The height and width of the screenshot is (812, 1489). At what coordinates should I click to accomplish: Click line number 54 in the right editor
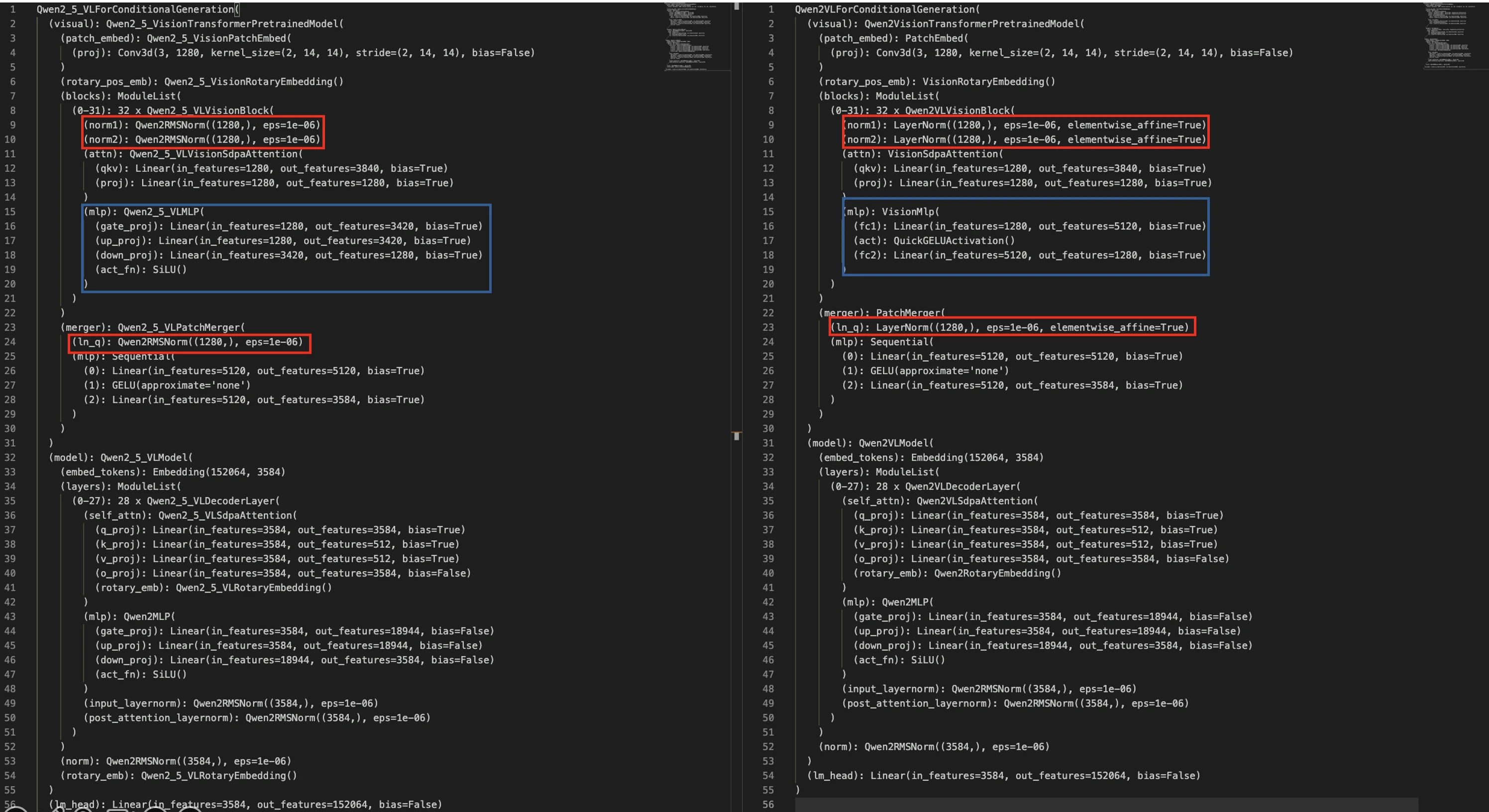[x=767, y=776]
